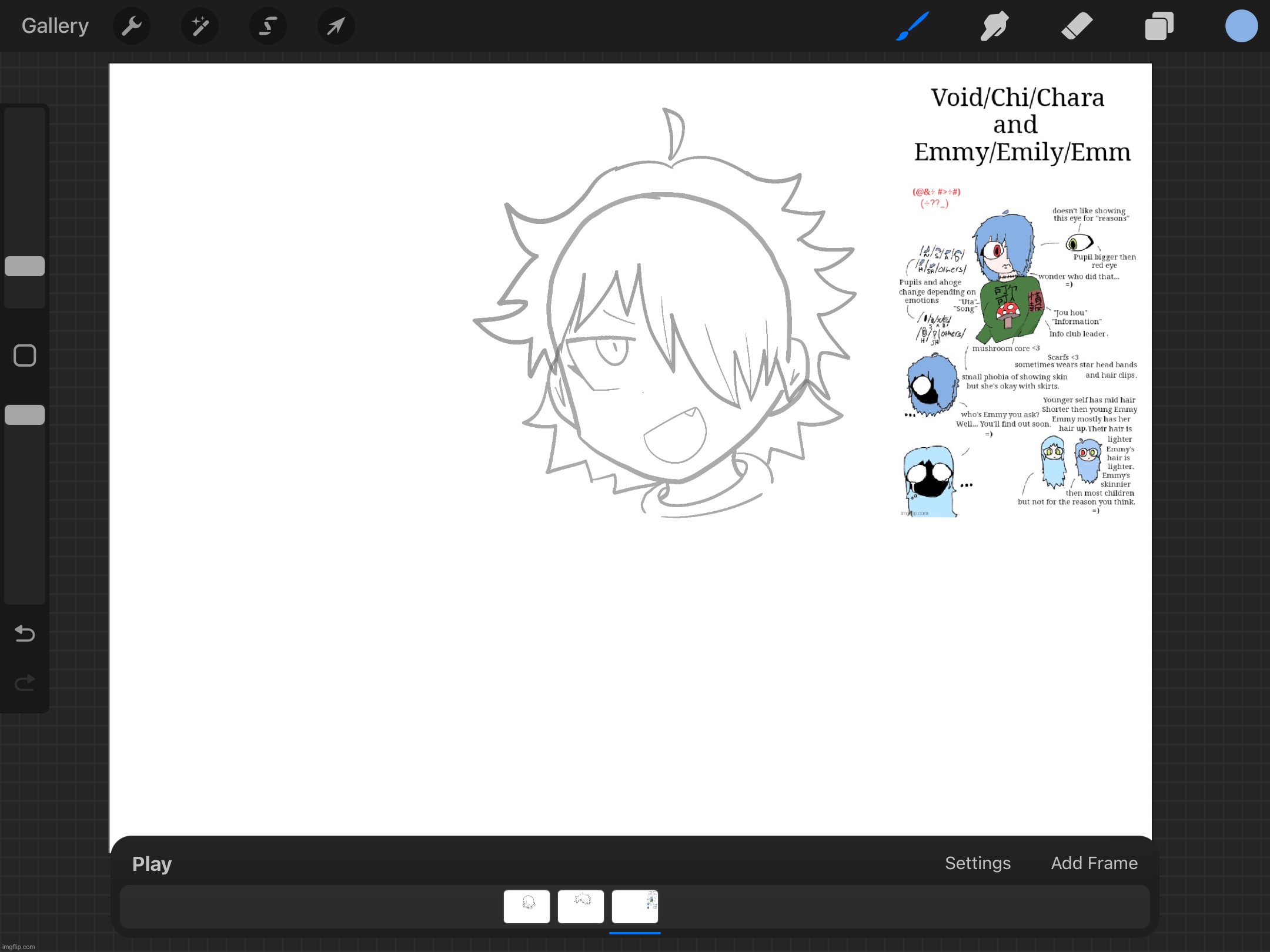
Task: Click the 'wonder who did that...' note
Action: pyautogui.click(x=1079, y=276)
